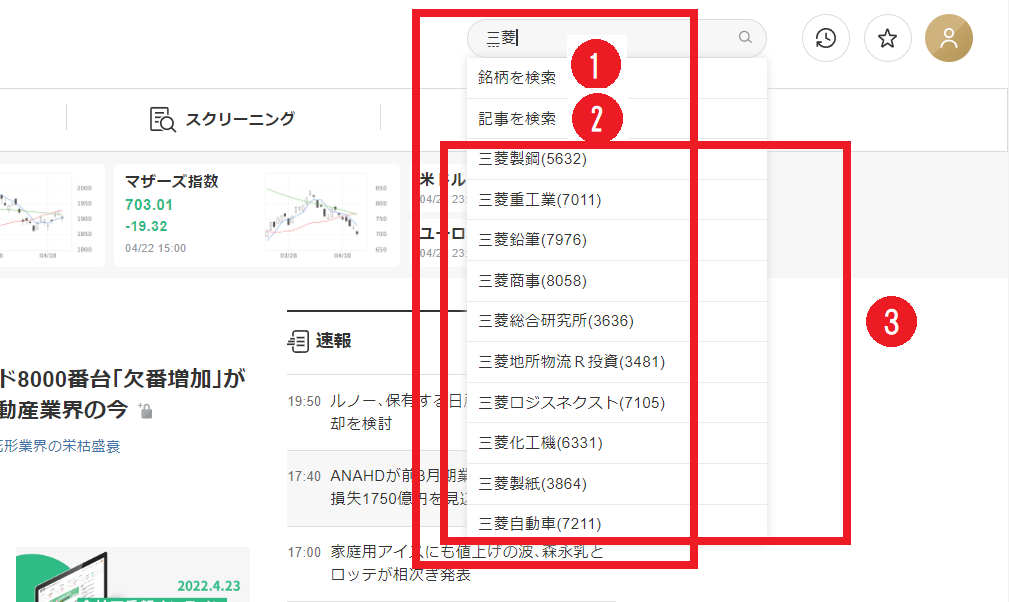Viewport: 1009px width, 602px height.
Task: Click the スクリーニング document search icon
Action: [x=162, y=119]
